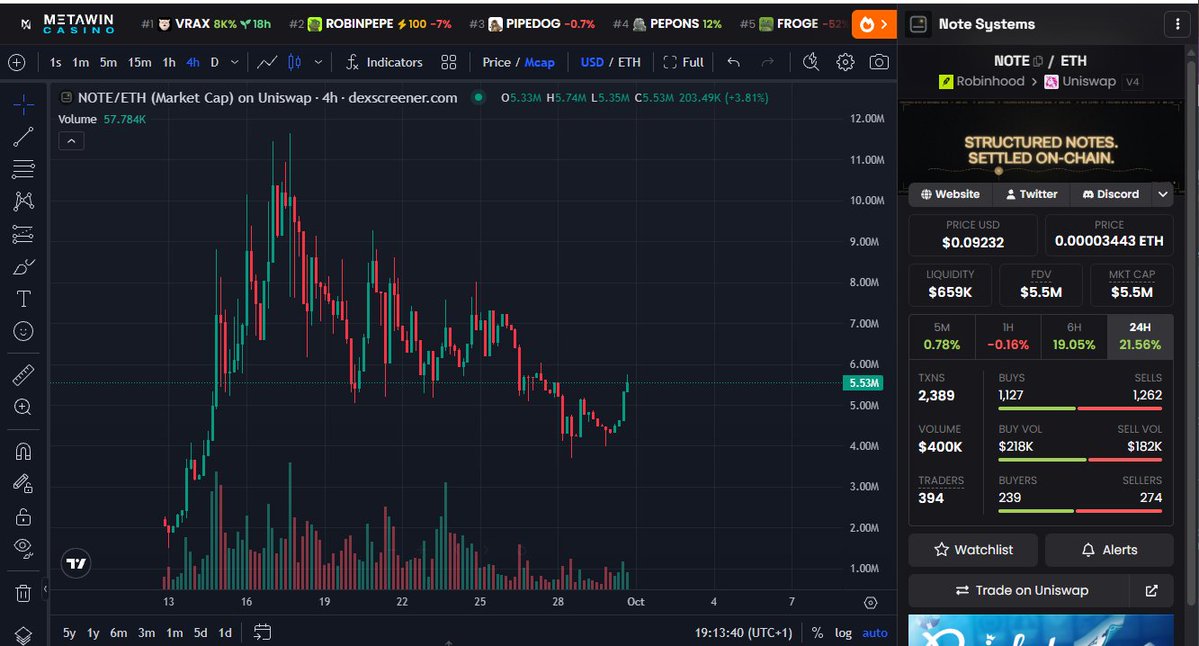Activate the zoom in tool
This screenshot has width=1199, height=646.
tap(23, 407)
